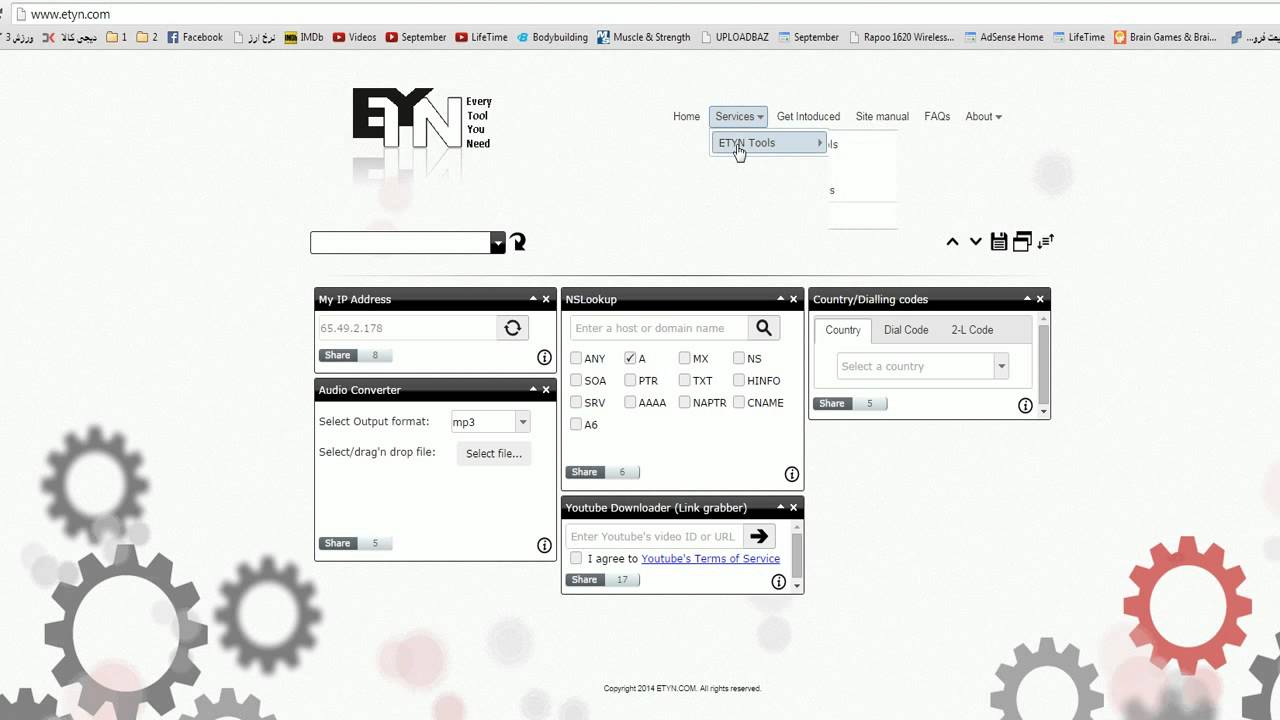
Task: Close the Country/Dialling codes widget
Action: click(x=1040, y=299)
